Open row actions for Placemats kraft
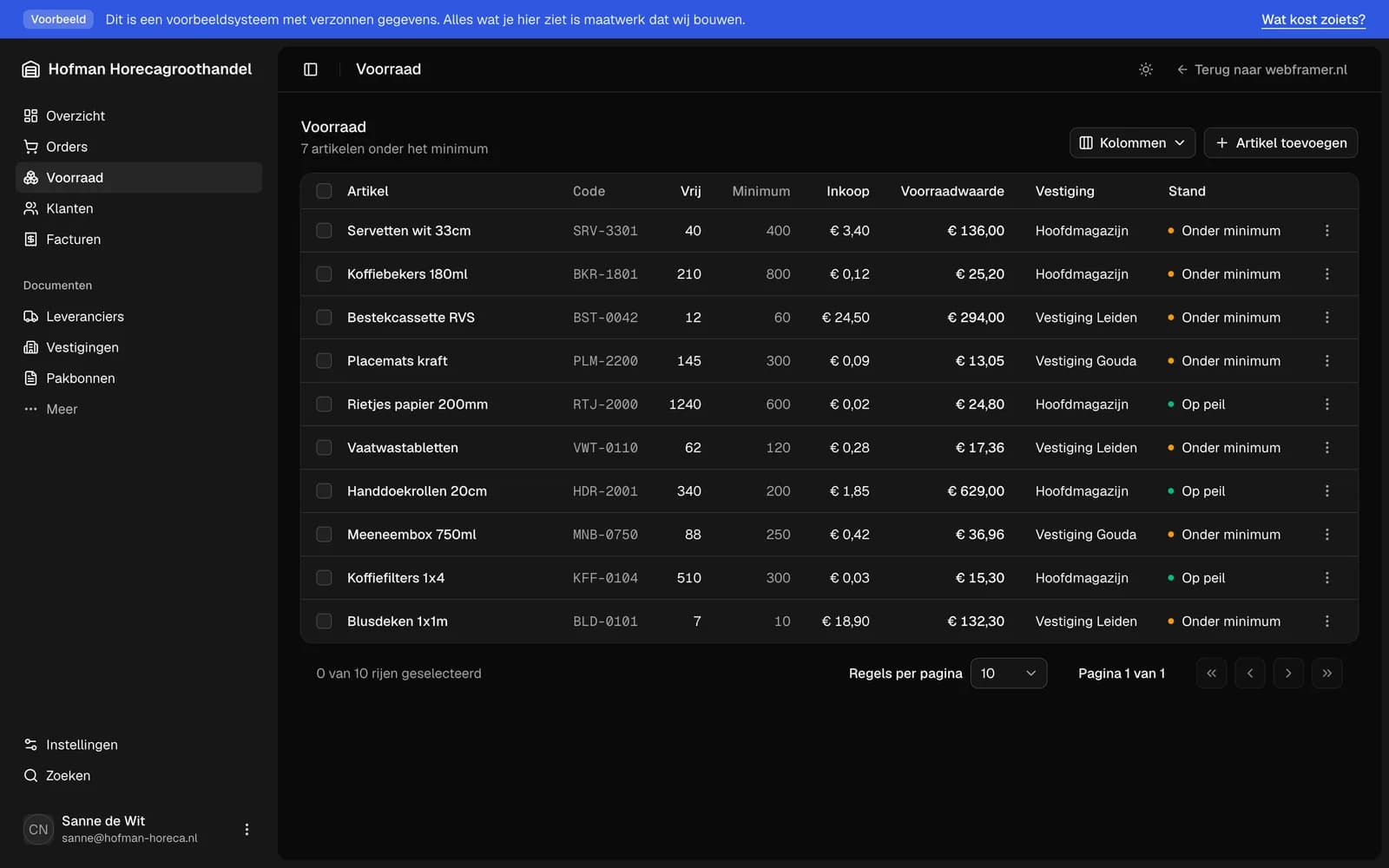The width and height of the screenshot is (1389, 868). click(1326, 361)
